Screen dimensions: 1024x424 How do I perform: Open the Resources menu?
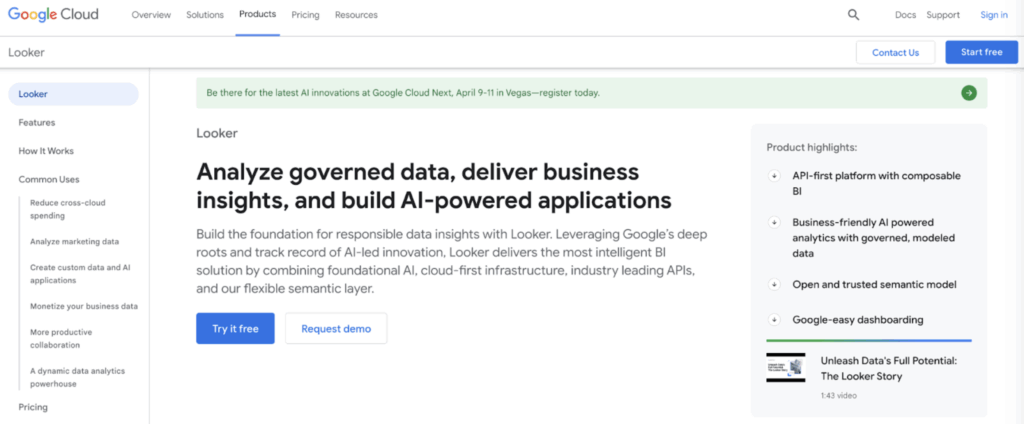click(x=356, y=15)
